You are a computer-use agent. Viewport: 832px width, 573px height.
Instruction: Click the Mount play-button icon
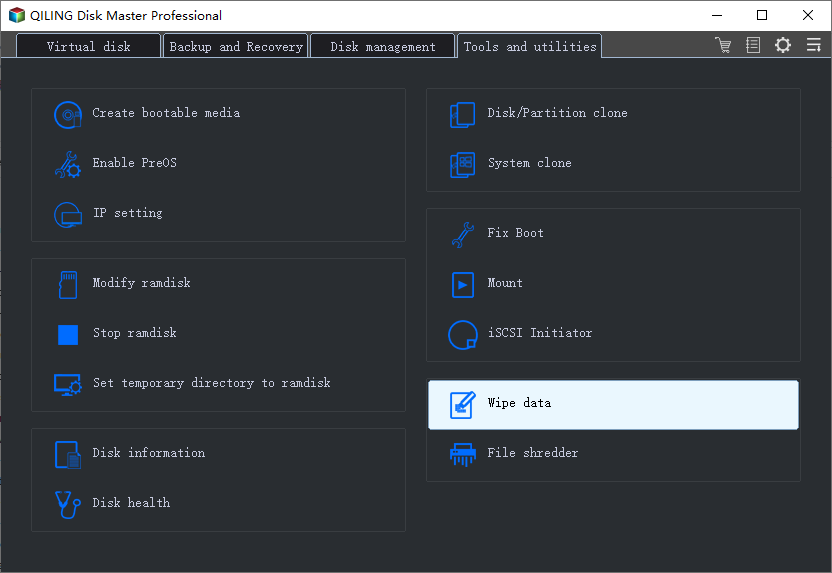(x=463, y=285)
